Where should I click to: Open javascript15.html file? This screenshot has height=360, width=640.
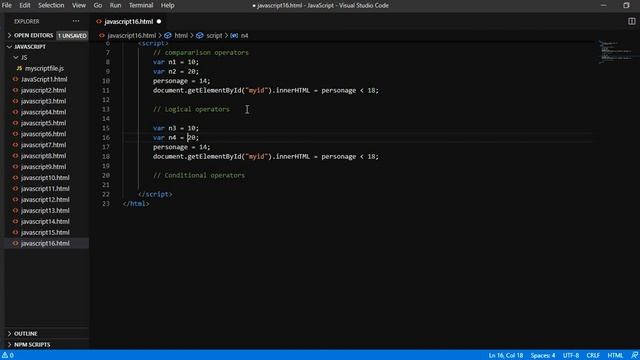tap(45, 232)
